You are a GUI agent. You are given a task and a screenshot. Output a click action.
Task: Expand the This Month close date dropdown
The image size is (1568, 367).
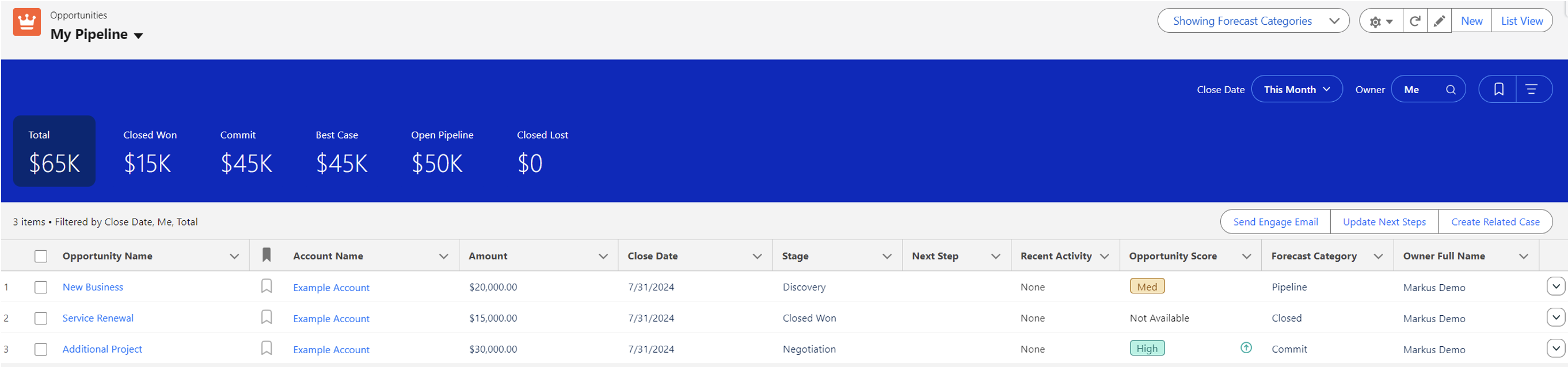coord(1296,90)
